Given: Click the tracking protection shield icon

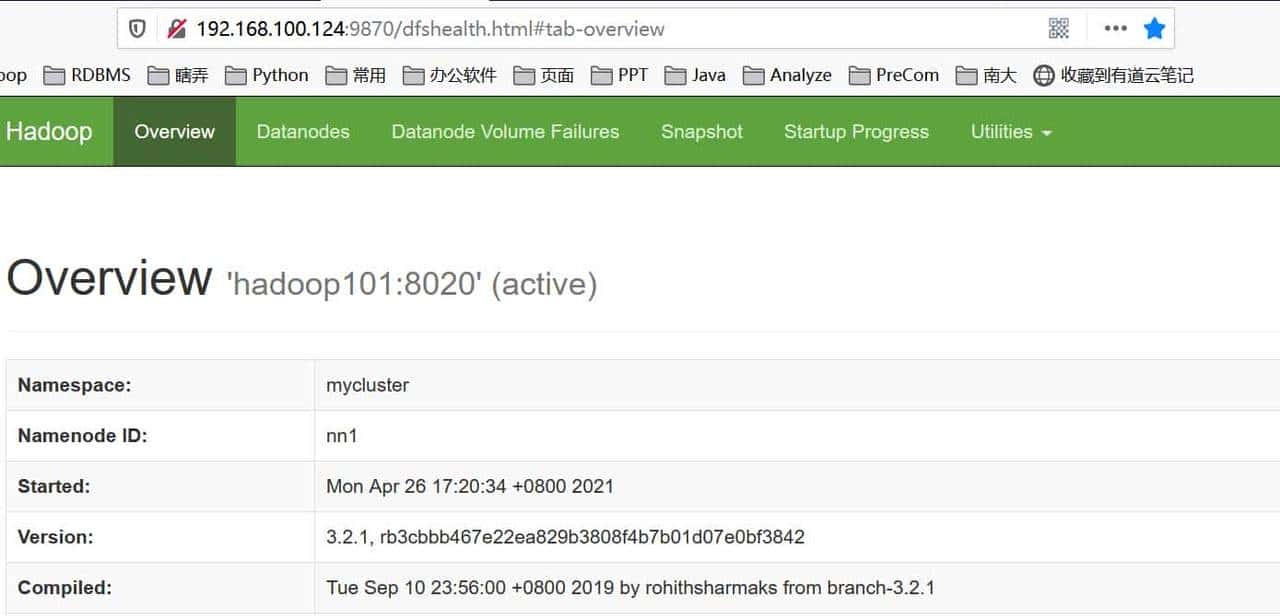Looking at the screenshot, I should 138,29.
